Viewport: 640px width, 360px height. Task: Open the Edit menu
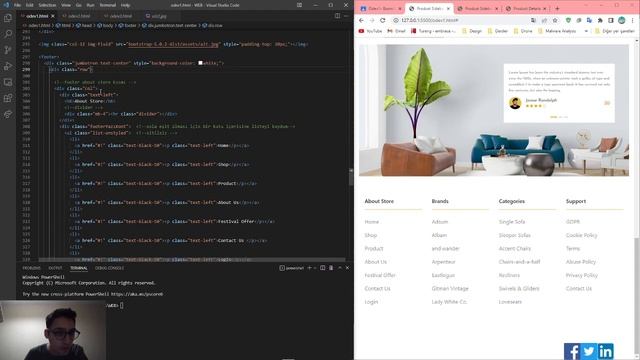(x=30, y=5)
